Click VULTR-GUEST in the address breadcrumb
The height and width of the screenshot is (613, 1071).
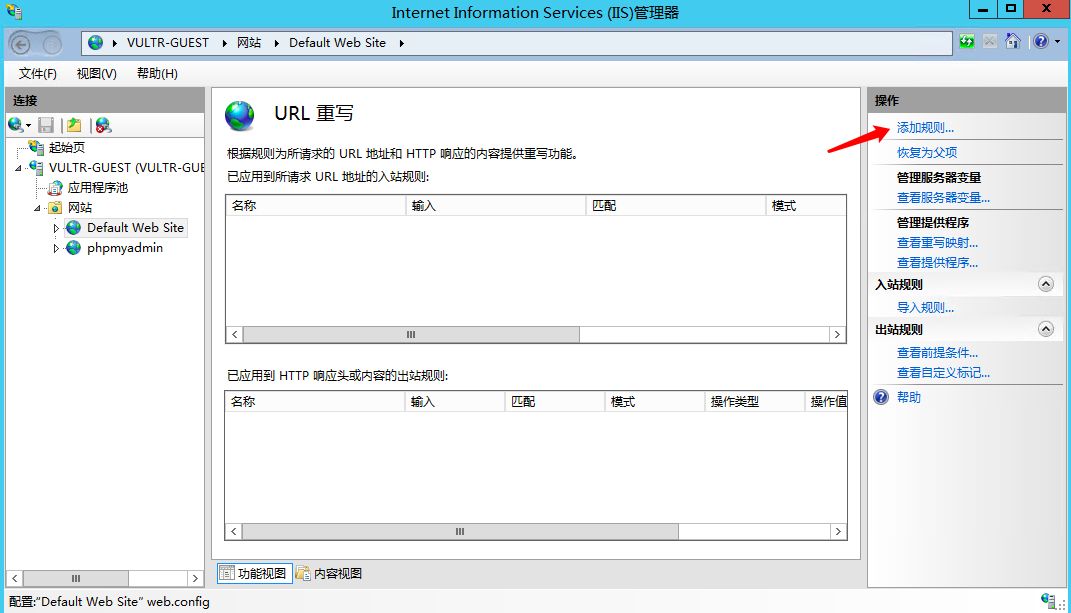(x=168, y=43)
